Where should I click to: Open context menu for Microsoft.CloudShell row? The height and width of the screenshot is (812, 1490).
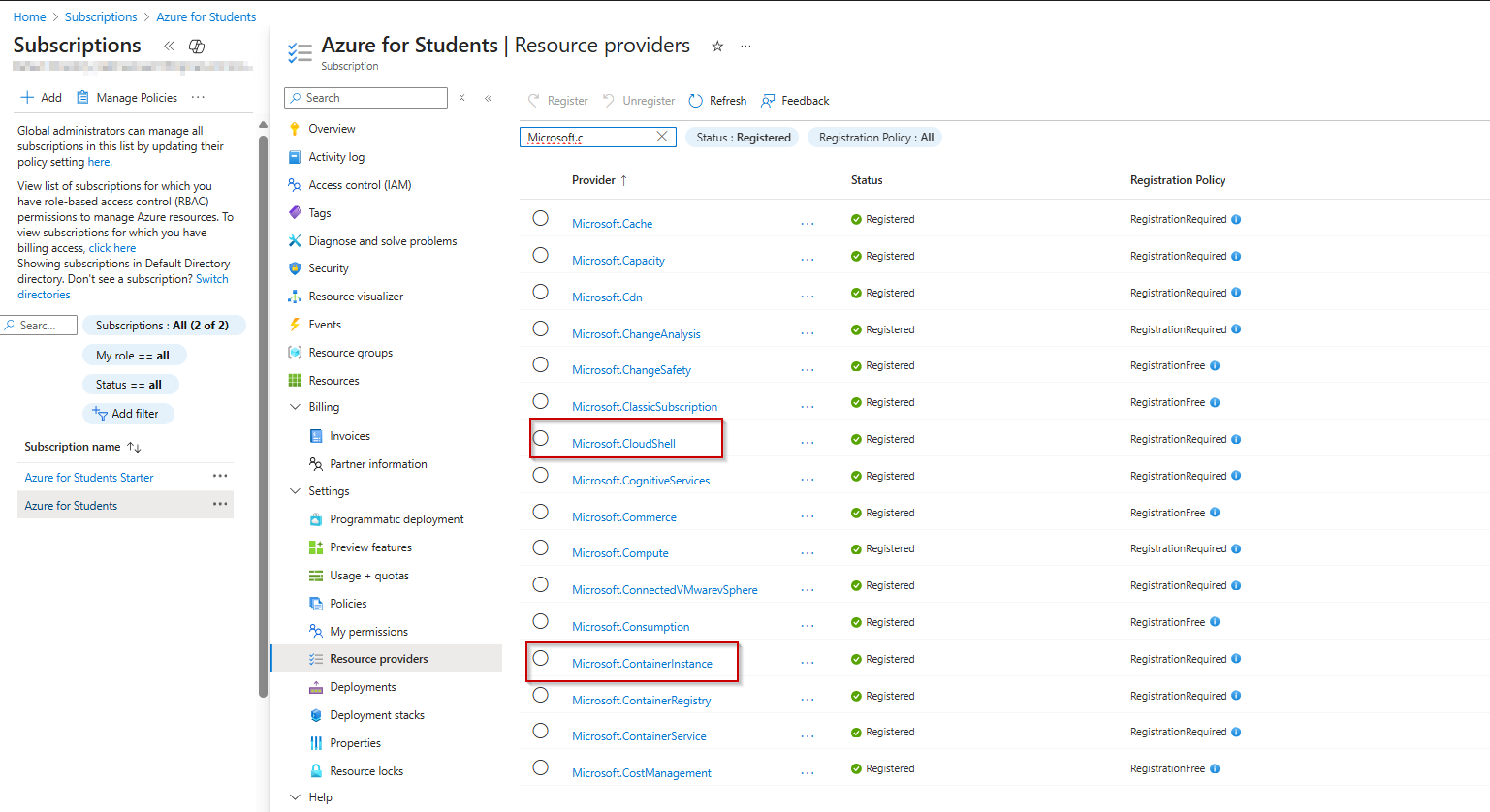(808, 444)
